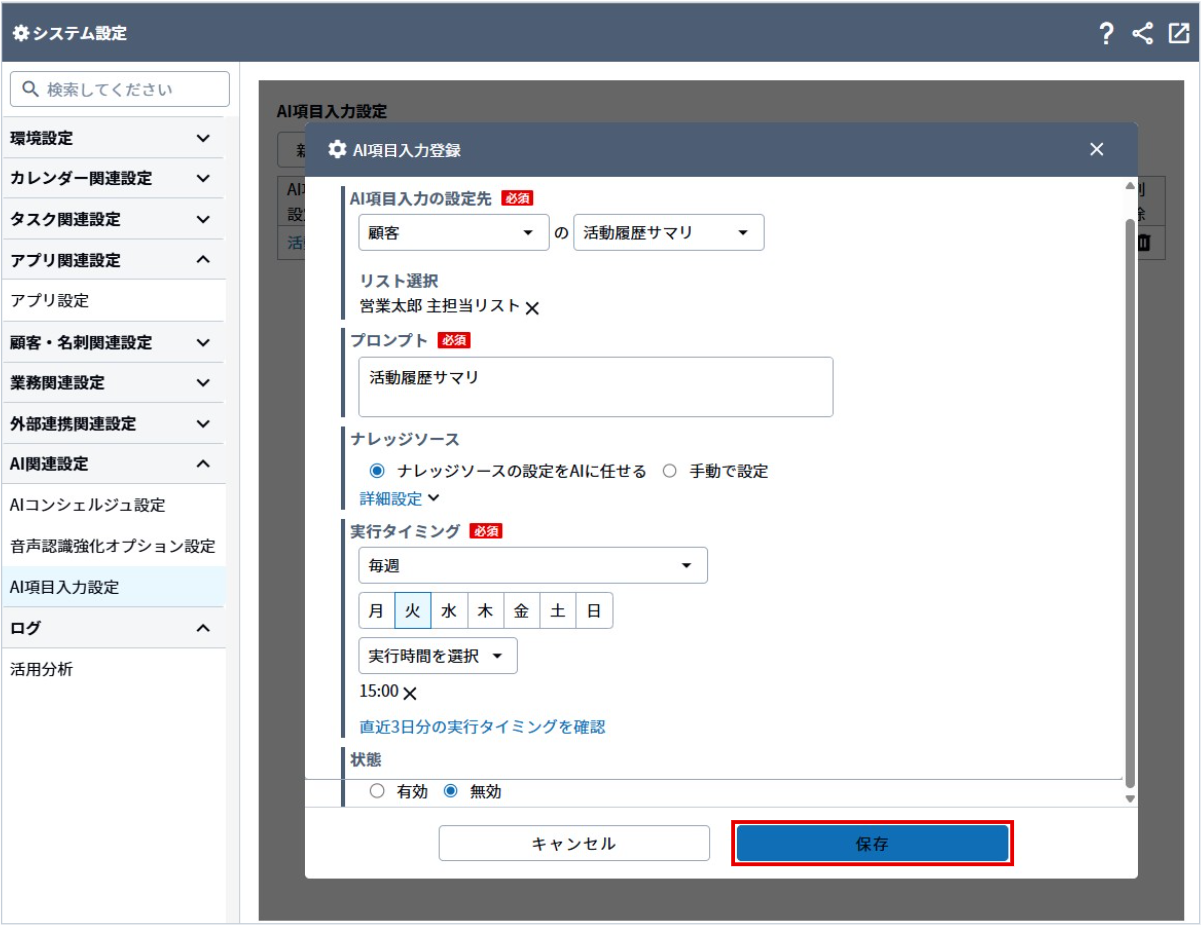Expand 業務関連設定 section
Viewport: 1204px width, 928px height.
pos(113,383)
